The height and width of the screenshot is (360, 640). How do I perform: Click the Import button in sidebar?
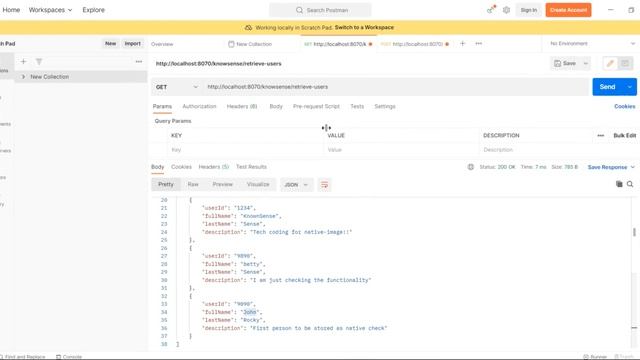[x=133, y=43]
